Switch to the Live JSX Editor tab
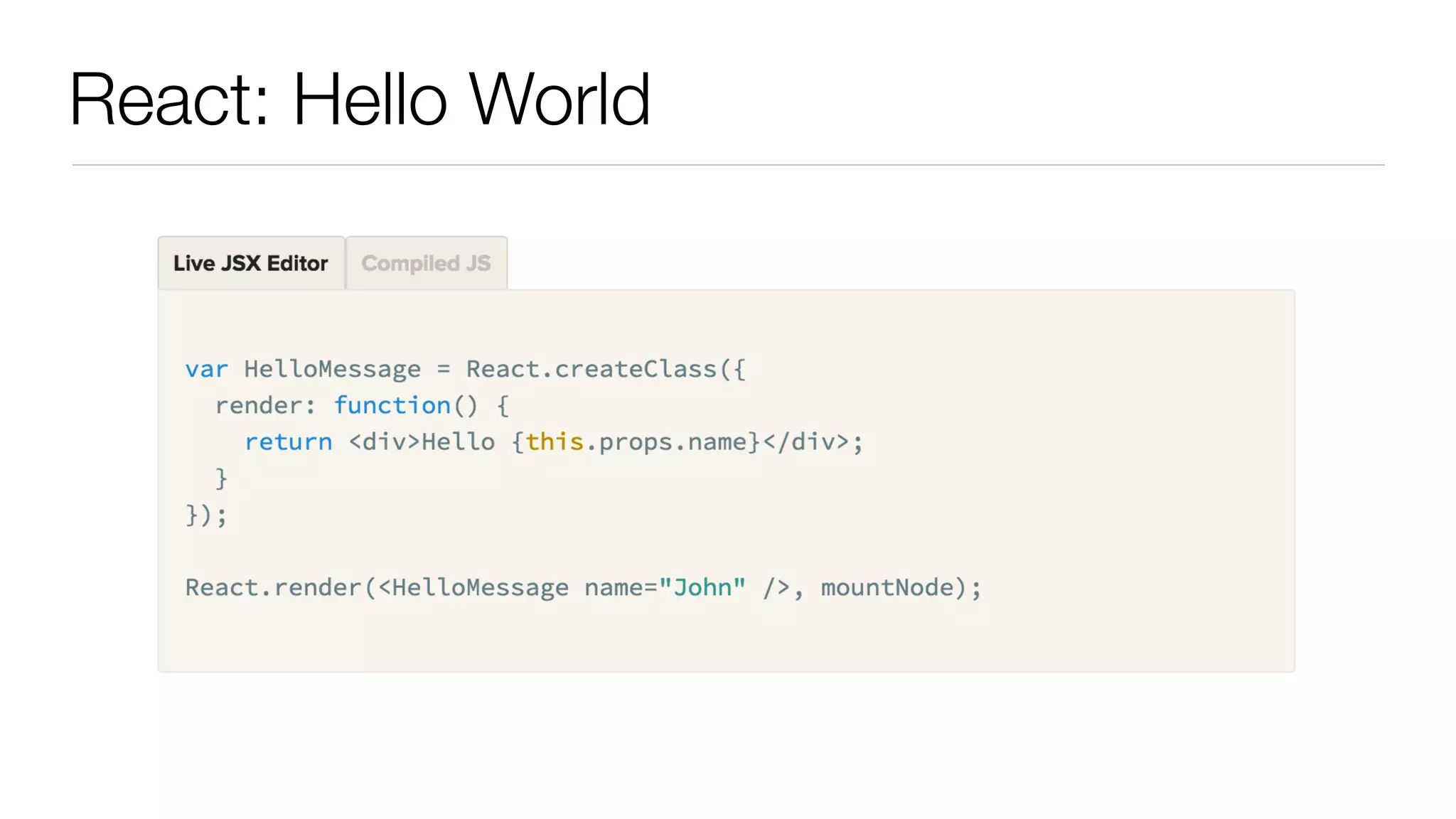The image size is (1456, 819). coord(251,263)
